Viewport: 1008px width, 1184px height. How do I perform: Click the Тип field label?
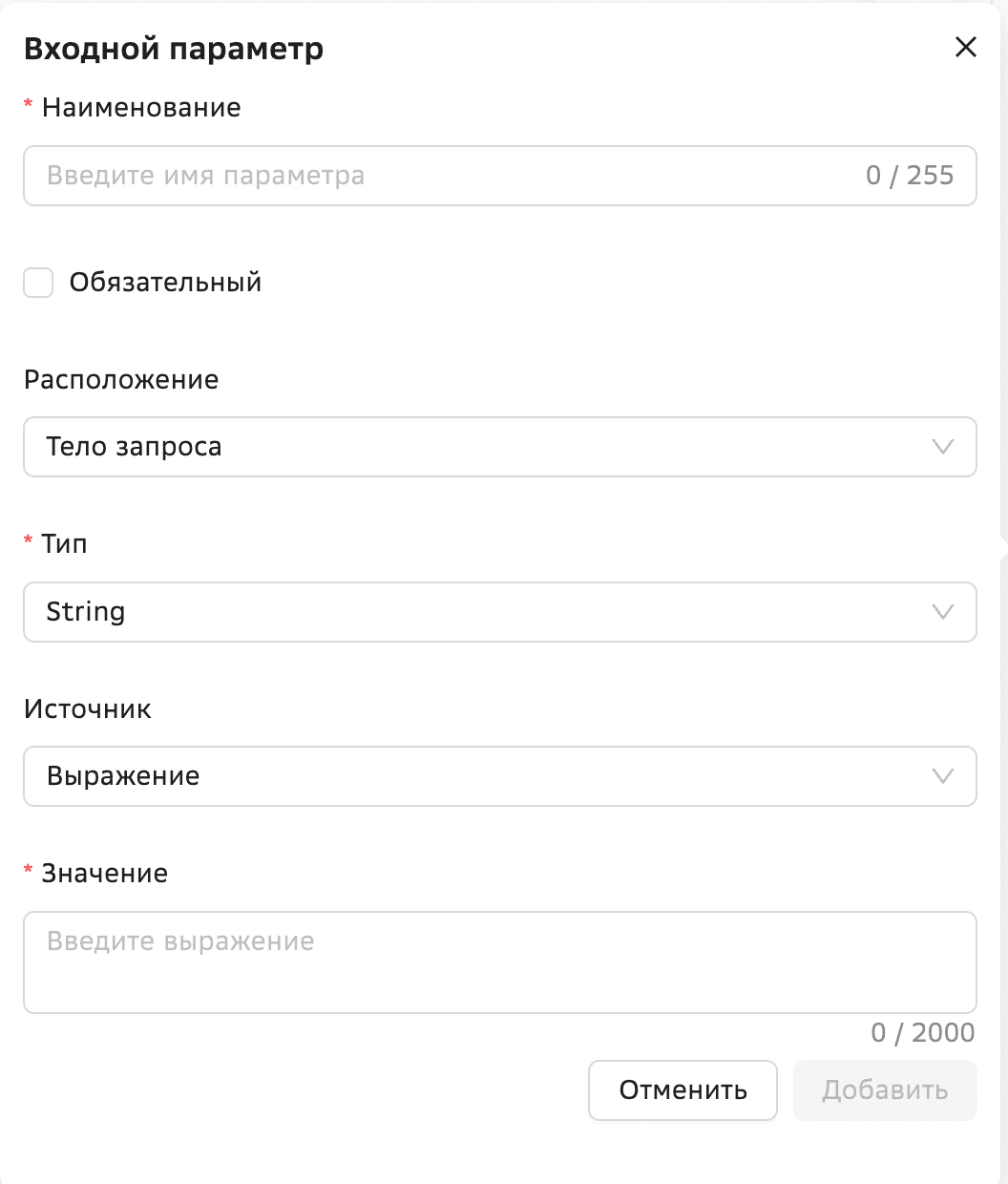(x=65, y=544)
